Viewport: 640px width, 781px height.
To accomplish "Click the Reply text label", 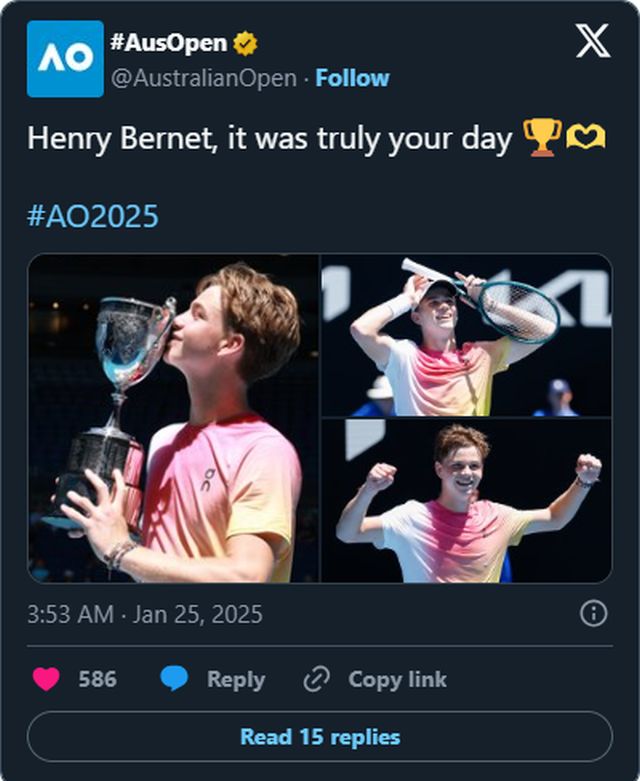I will pyautogui.click(x=236, y=679).
